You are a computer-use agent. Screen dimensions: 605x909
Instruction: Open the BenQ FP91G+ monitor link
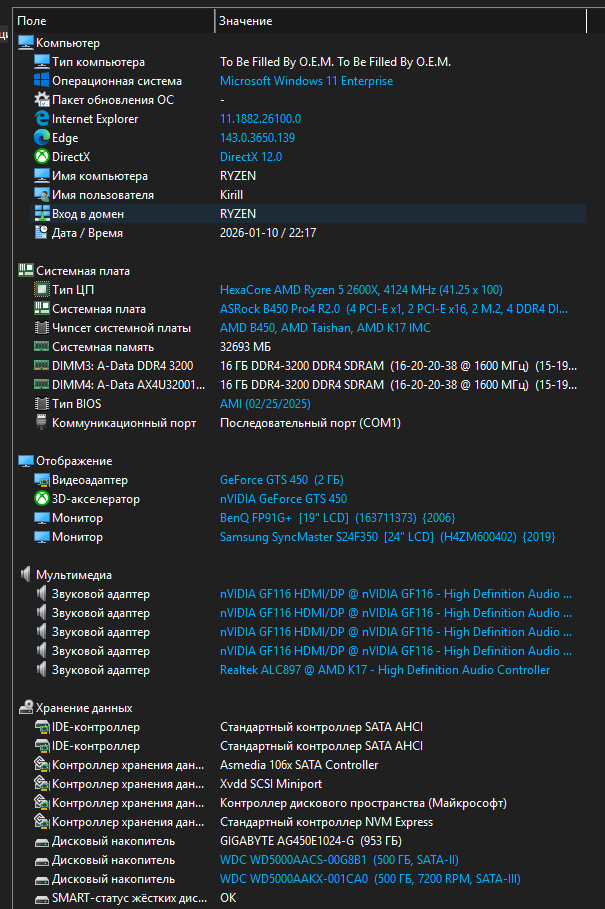click(337, 518)
